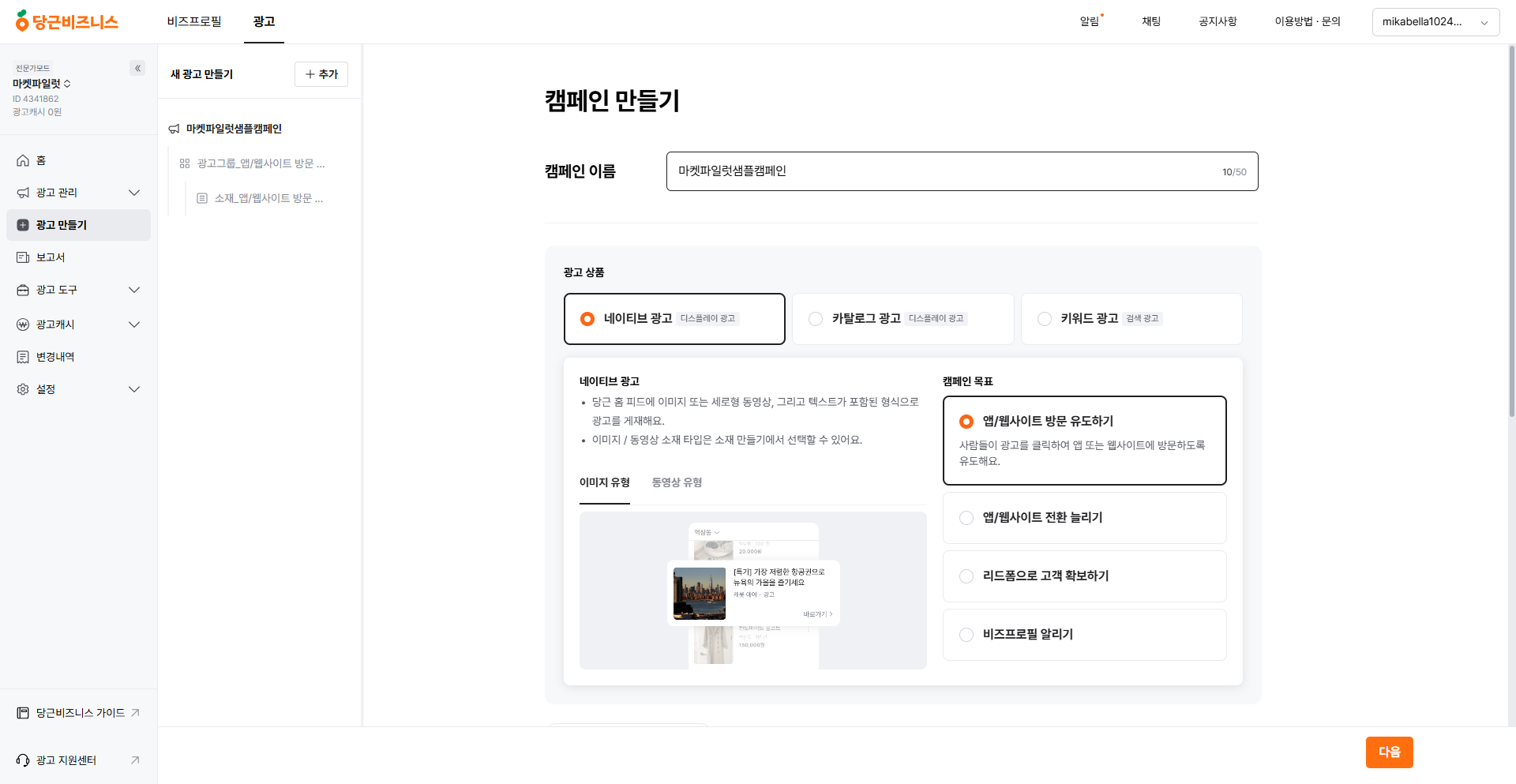Click into 캠페인 이름 input field

point(962,171)
